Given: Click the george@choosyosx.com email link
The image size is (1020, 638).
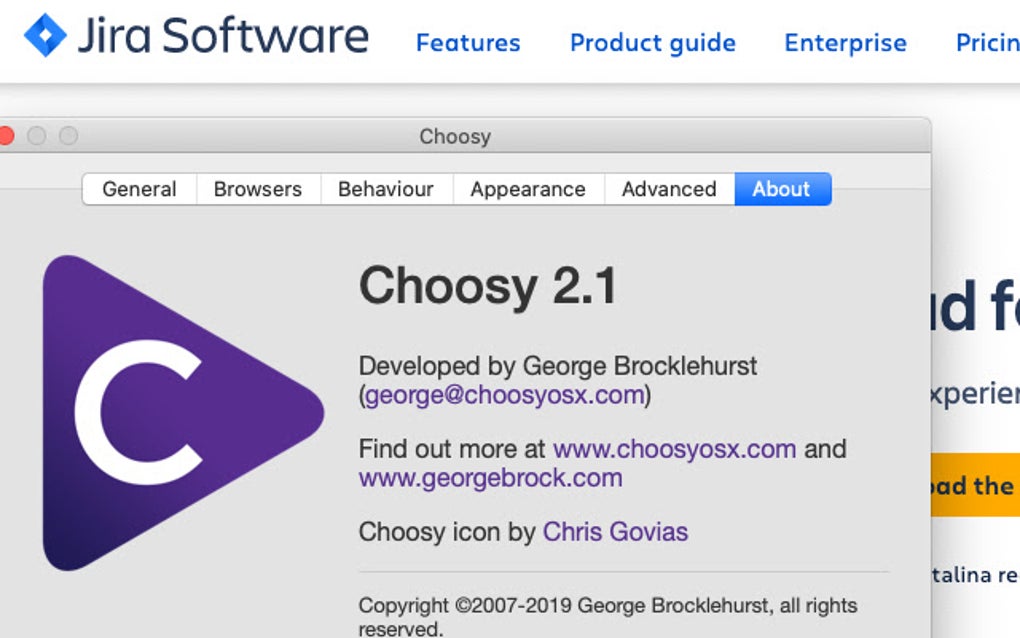Looking at the screenshot, I should (505, 395).
